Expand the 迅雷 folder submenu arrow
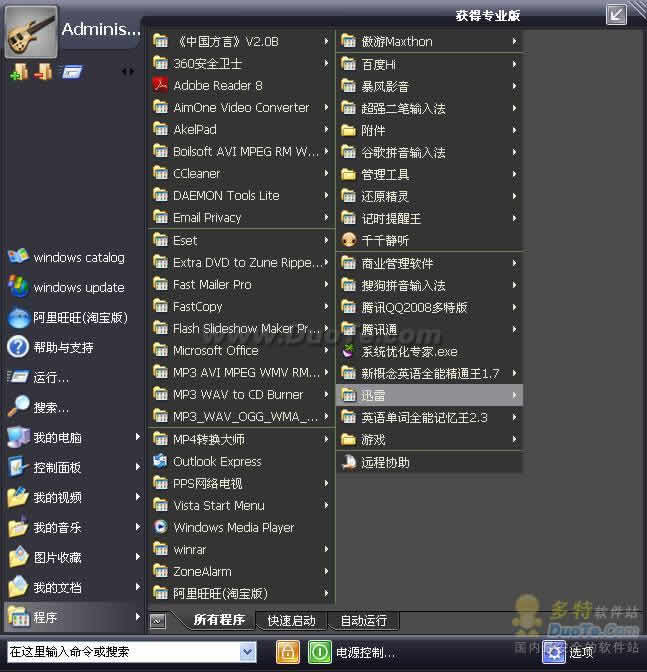The height and width of the screenshot is (672, 647). [x=515, y=395]
